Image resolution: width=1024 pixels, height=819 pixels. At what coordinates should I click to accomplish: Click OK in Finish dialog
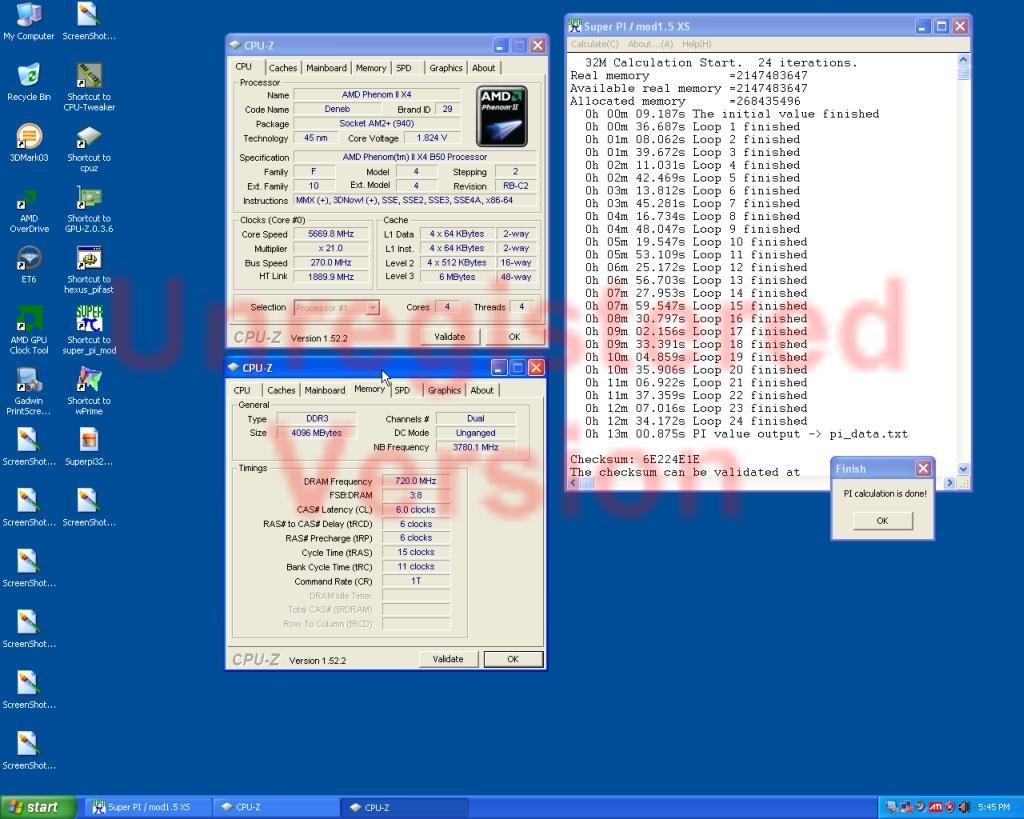coord(882,521)
